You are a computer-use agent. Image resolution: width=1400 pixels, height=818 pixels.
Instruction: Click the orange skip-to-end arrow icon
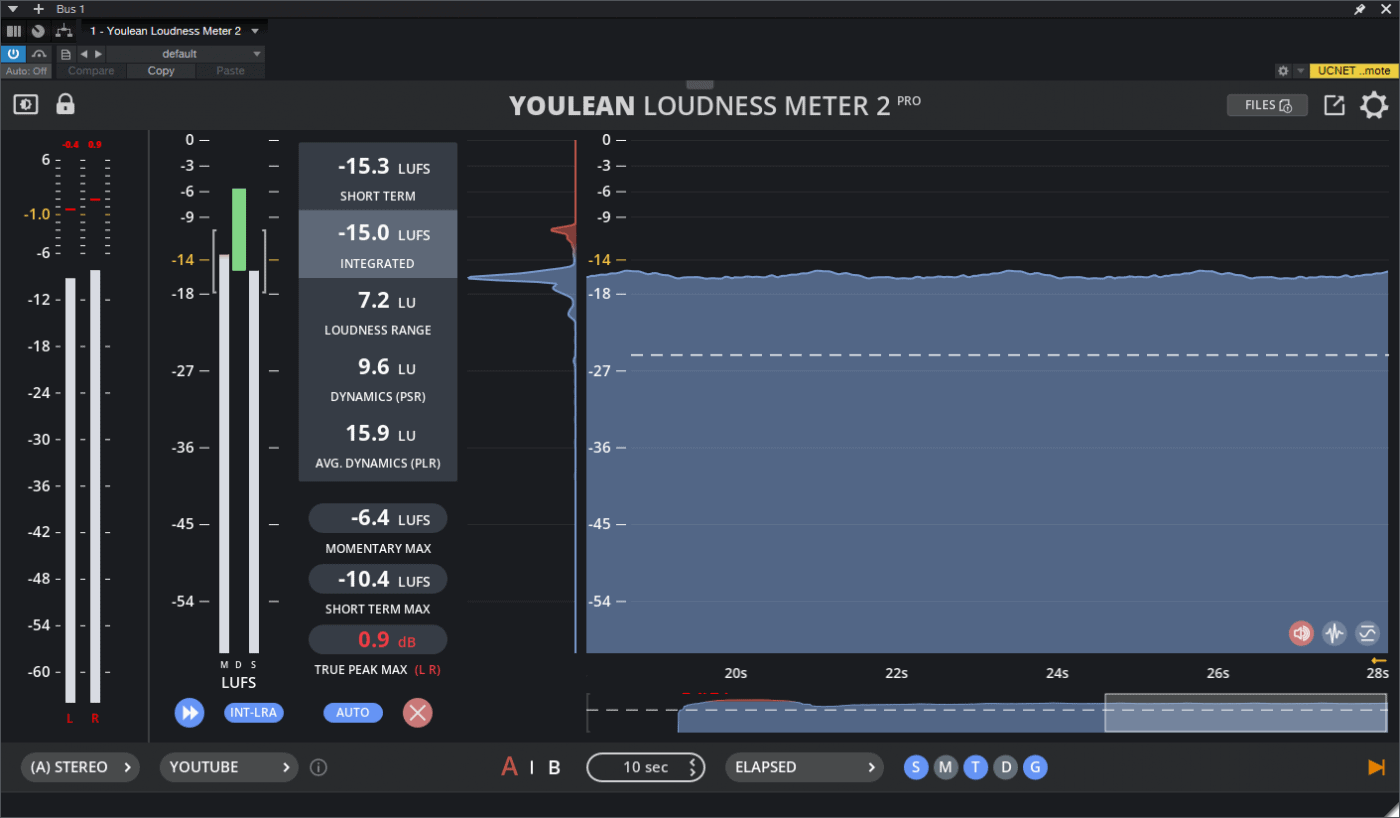pos(1377,767)
